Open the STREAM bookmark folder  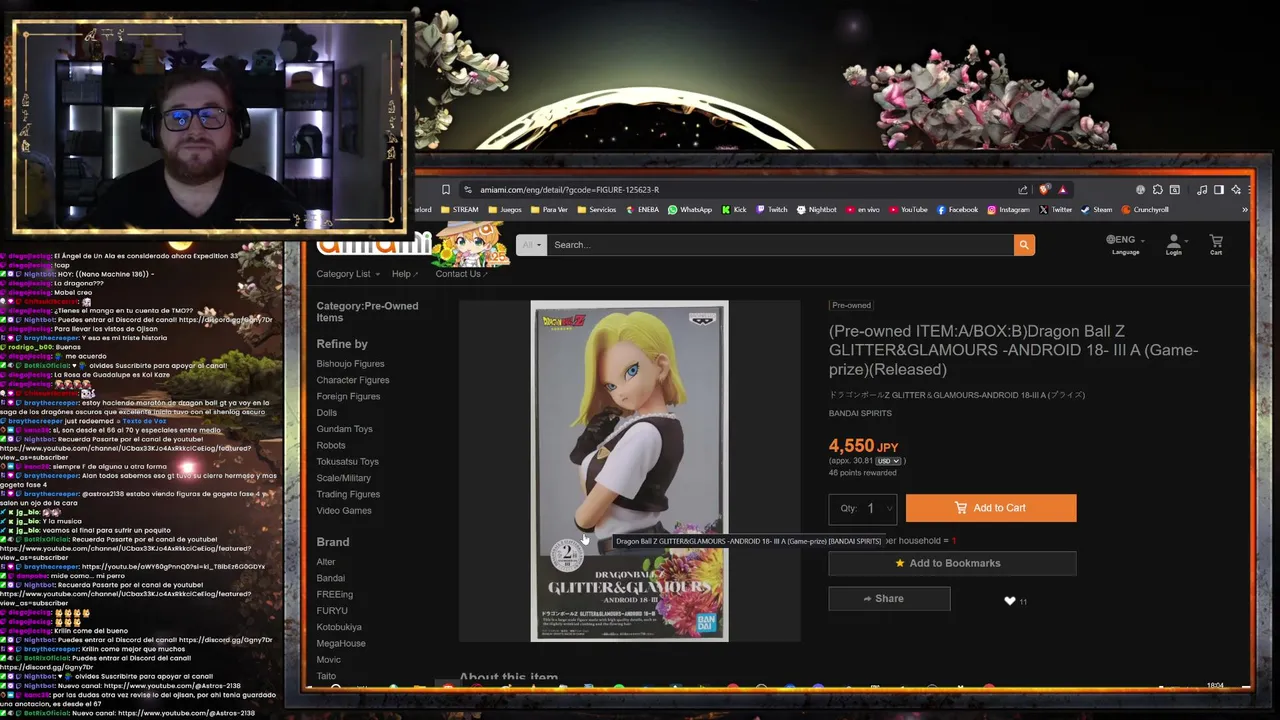click(460, 210)
